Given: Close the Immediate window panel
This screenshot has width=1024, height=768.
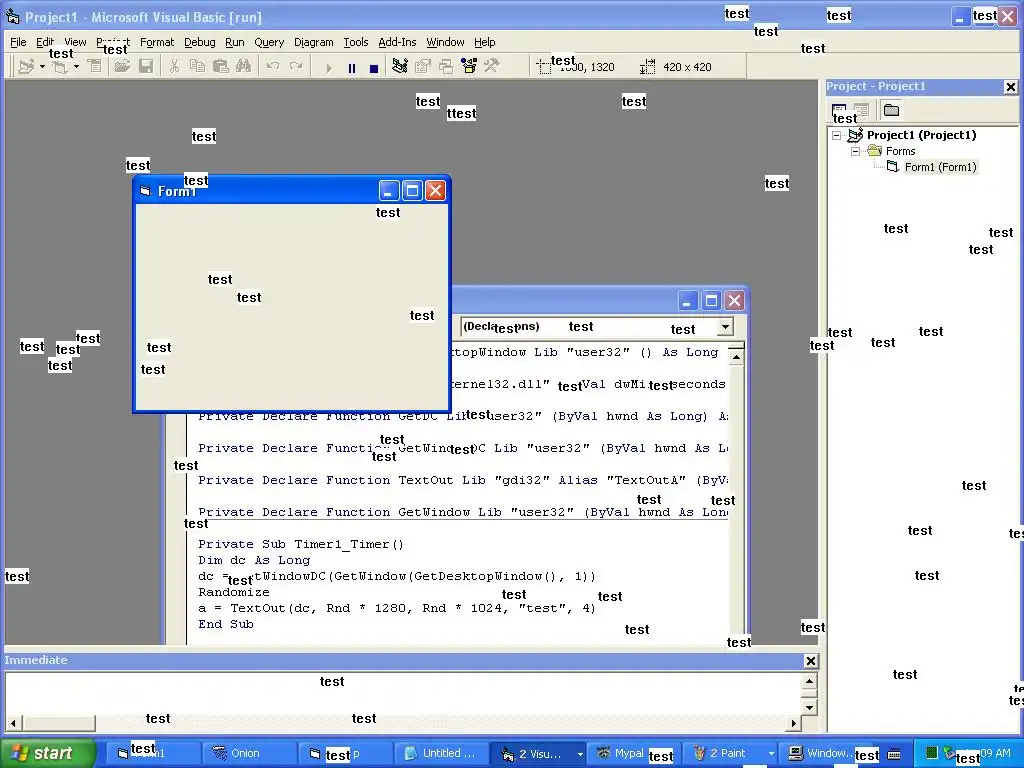Looking at the screenshot, I should pos(810,661).
